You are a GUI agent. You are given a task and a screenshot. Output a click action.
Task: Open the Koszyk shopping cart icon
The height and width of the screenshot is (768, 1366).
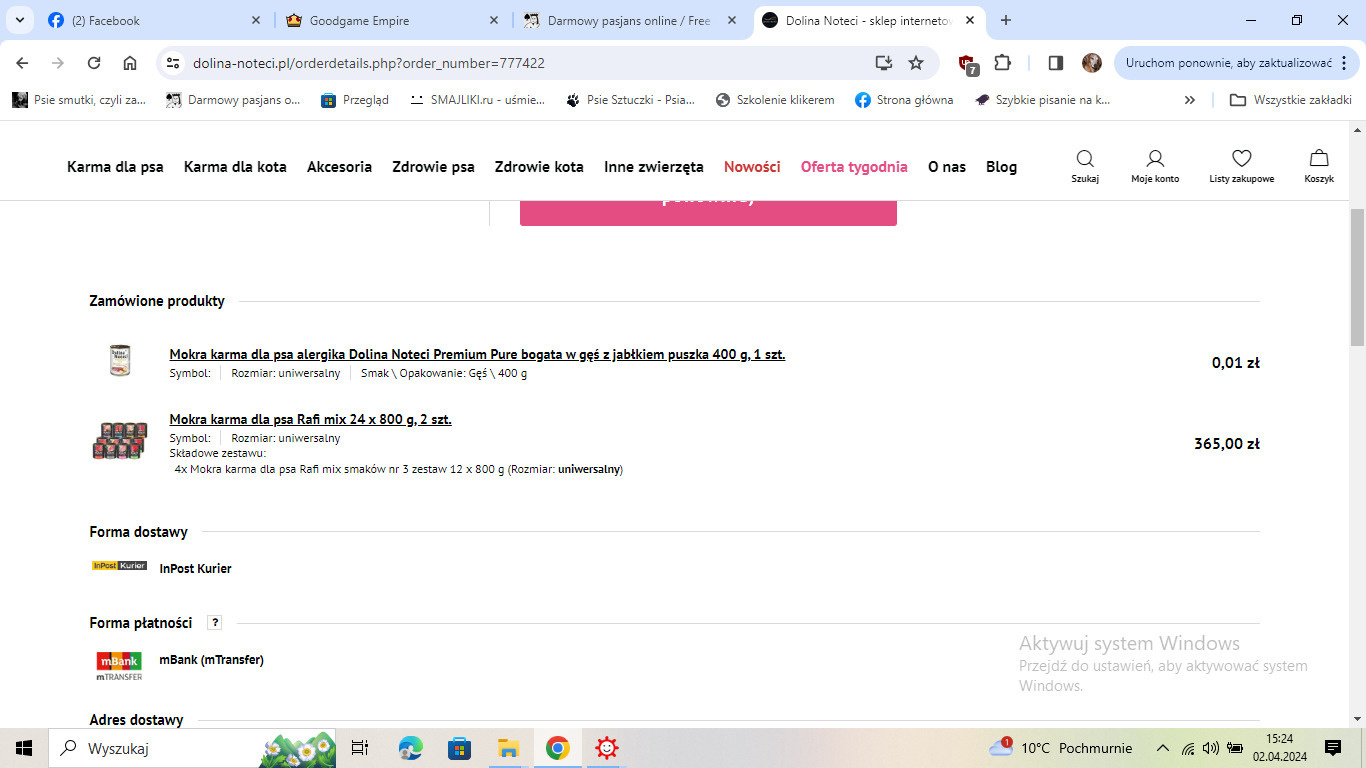click(x=1319, y=160)
